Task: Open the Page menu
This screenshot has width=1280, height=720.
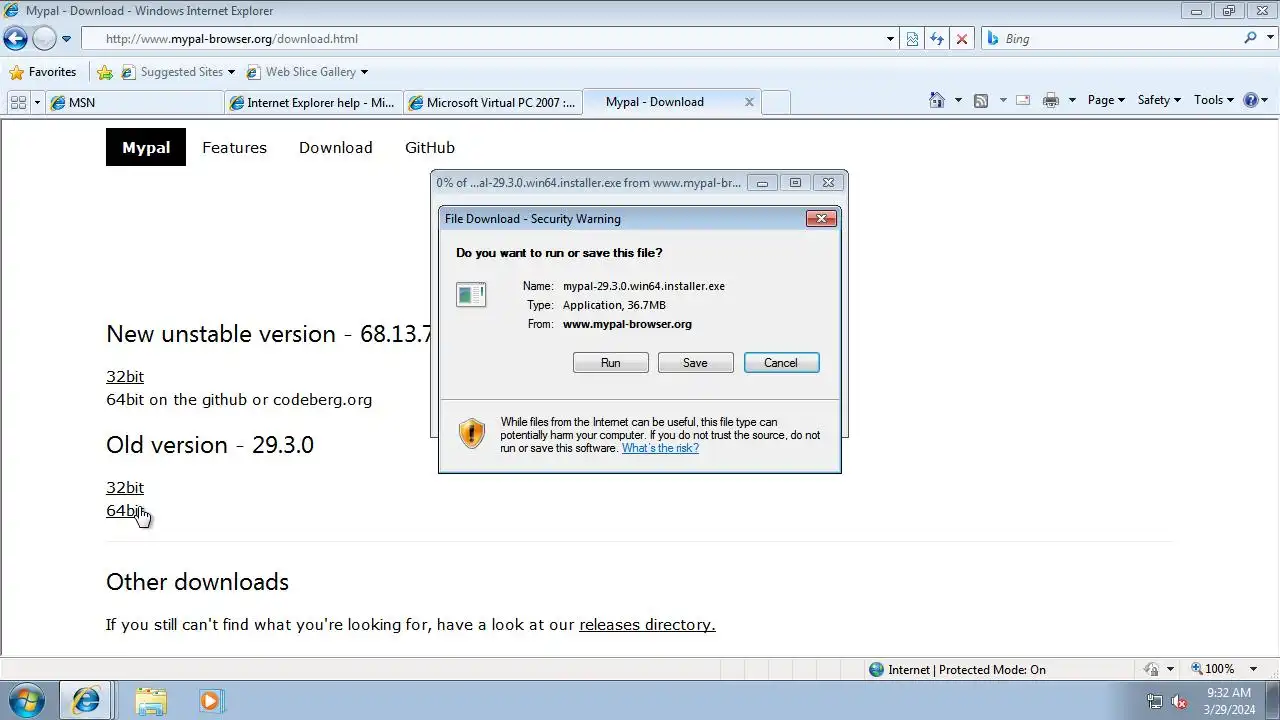Action: click(1106, 100)
